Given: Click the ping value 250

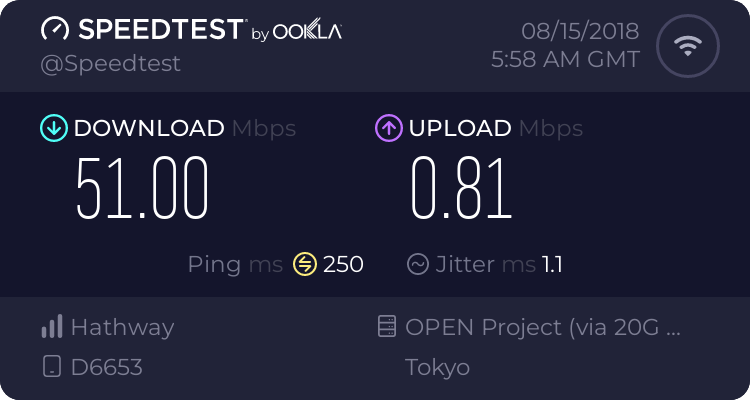Looking at the screenshot, I should pyautogui.click(x=343, y=264).
